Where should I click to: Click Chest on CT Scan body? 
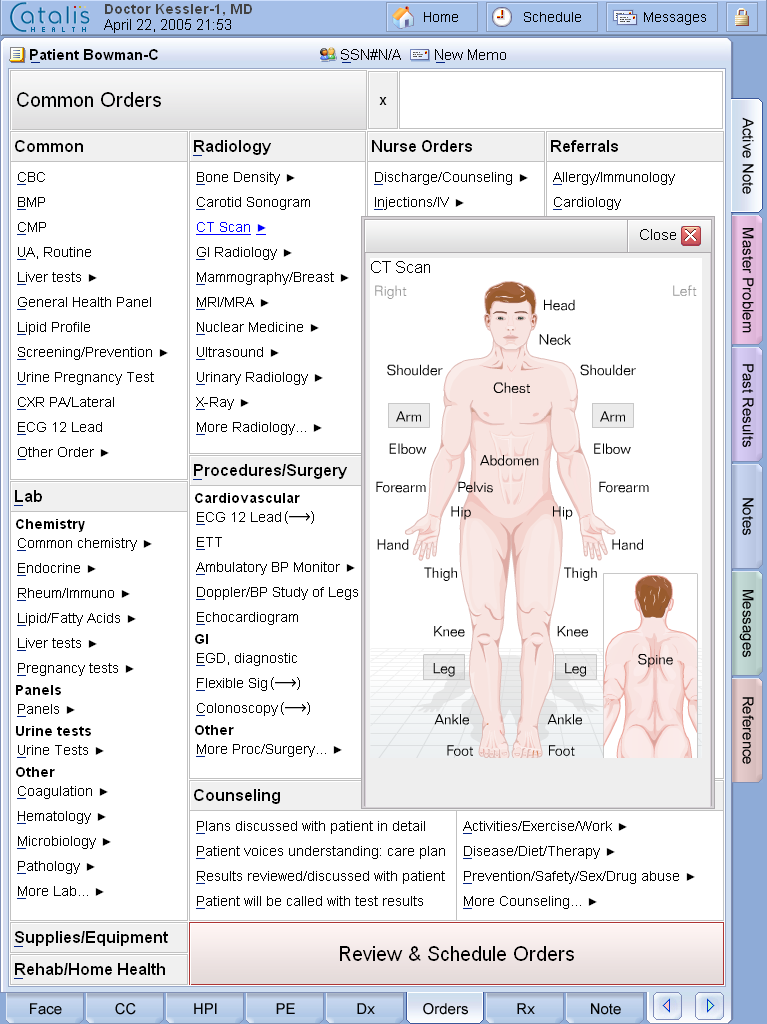pos(512,388)
